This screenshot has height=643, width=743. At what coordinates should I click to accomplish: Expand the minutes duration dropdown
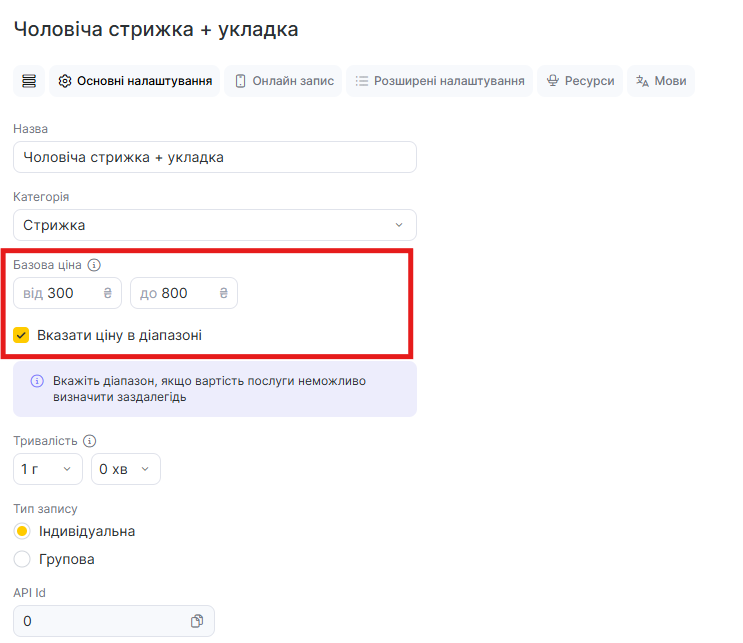[x=126, y=469]
